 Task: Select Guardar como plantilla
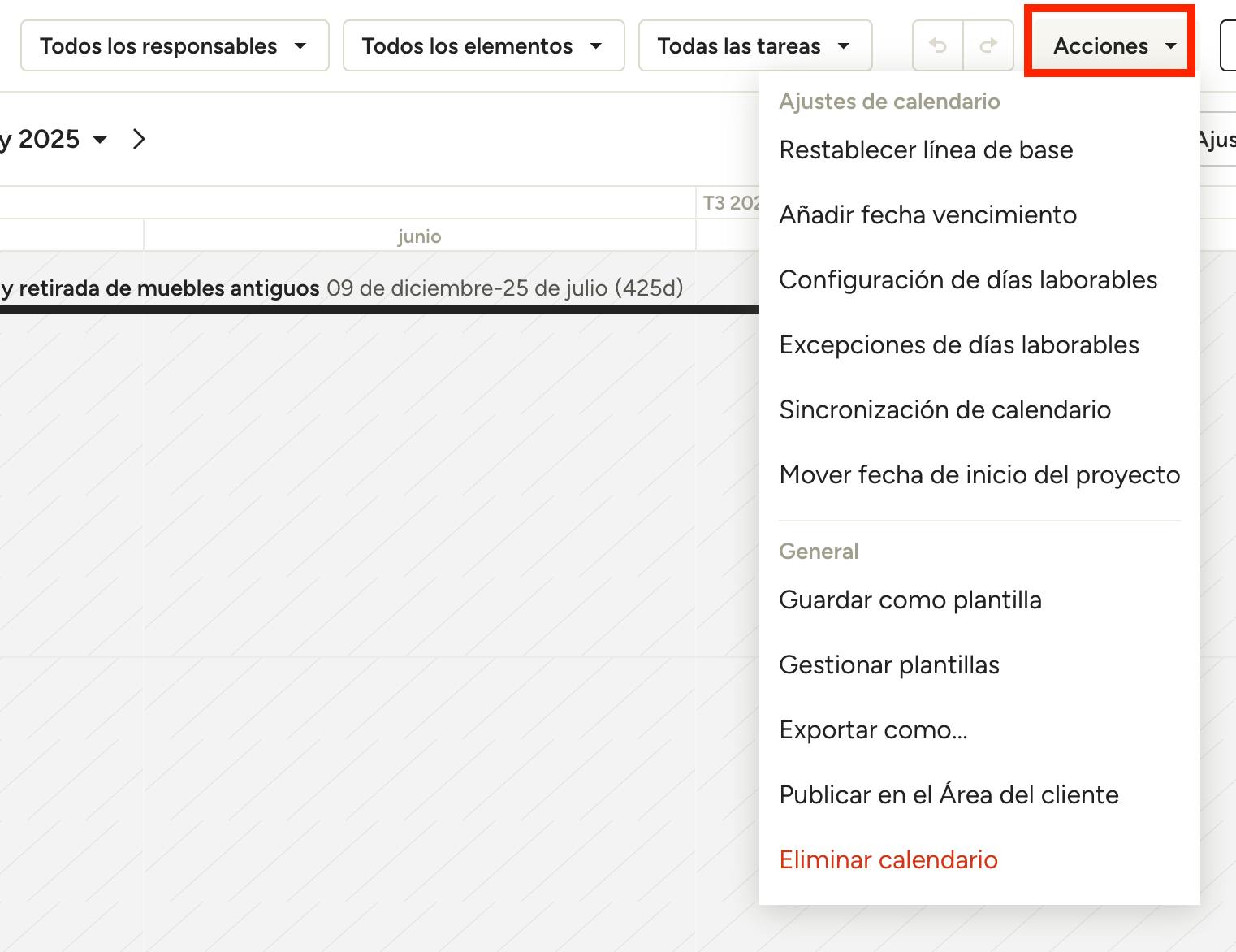point(910,600)
